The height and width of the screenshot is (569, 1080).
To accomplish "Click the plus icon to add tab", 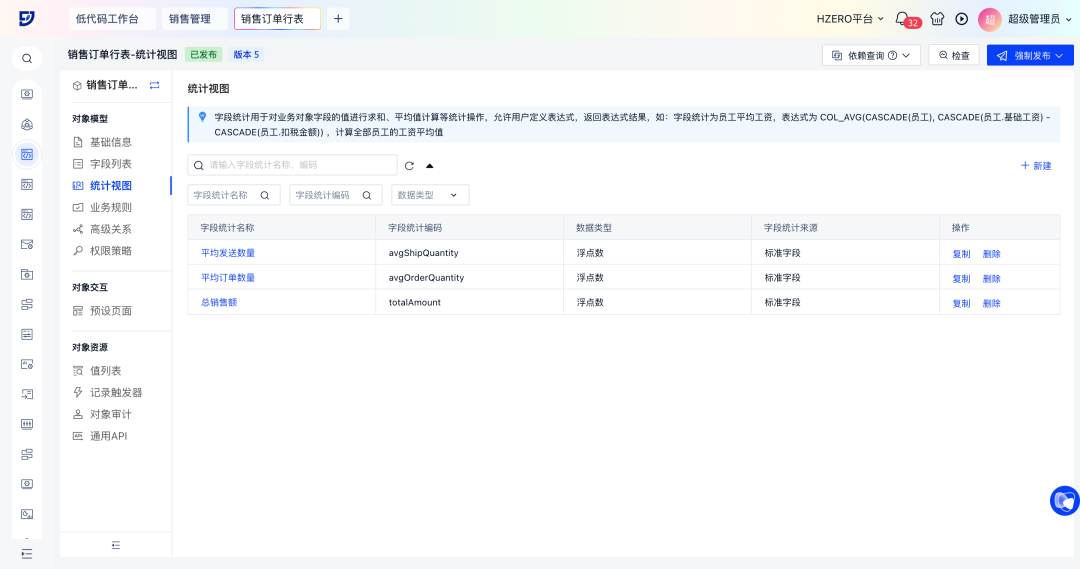I will [338, 19].
